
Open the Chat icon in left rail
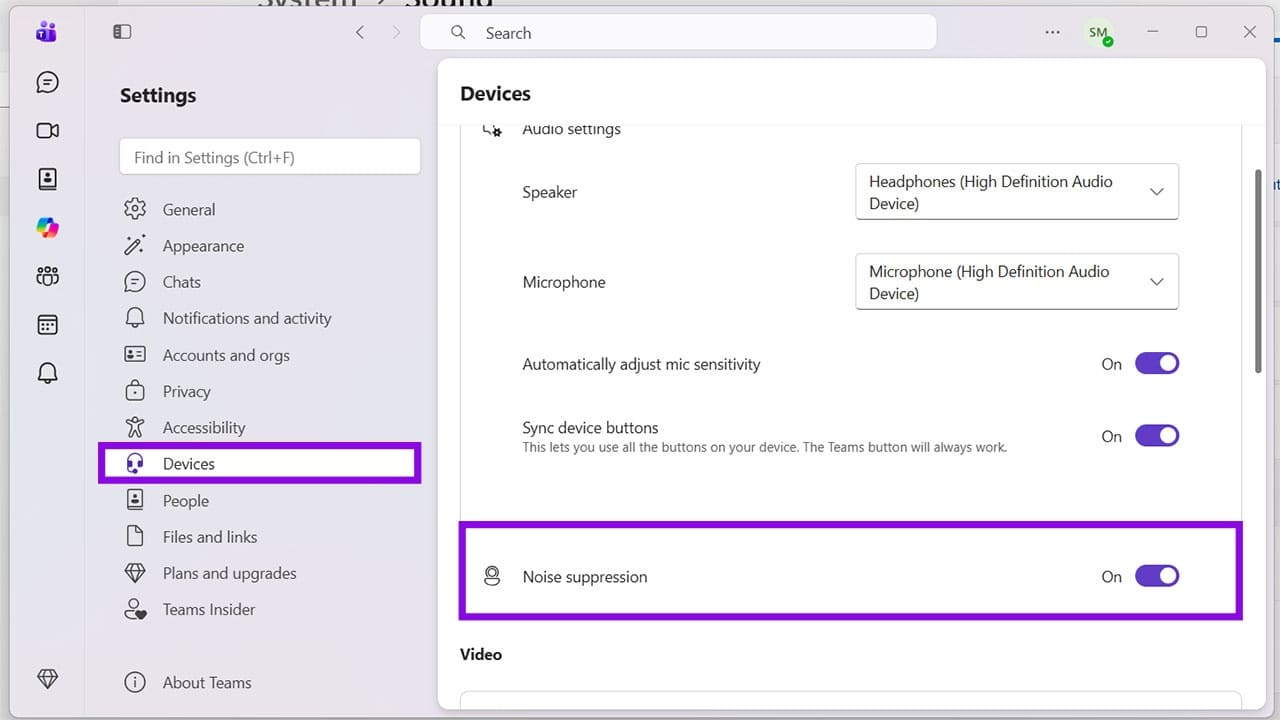point(47,82)
